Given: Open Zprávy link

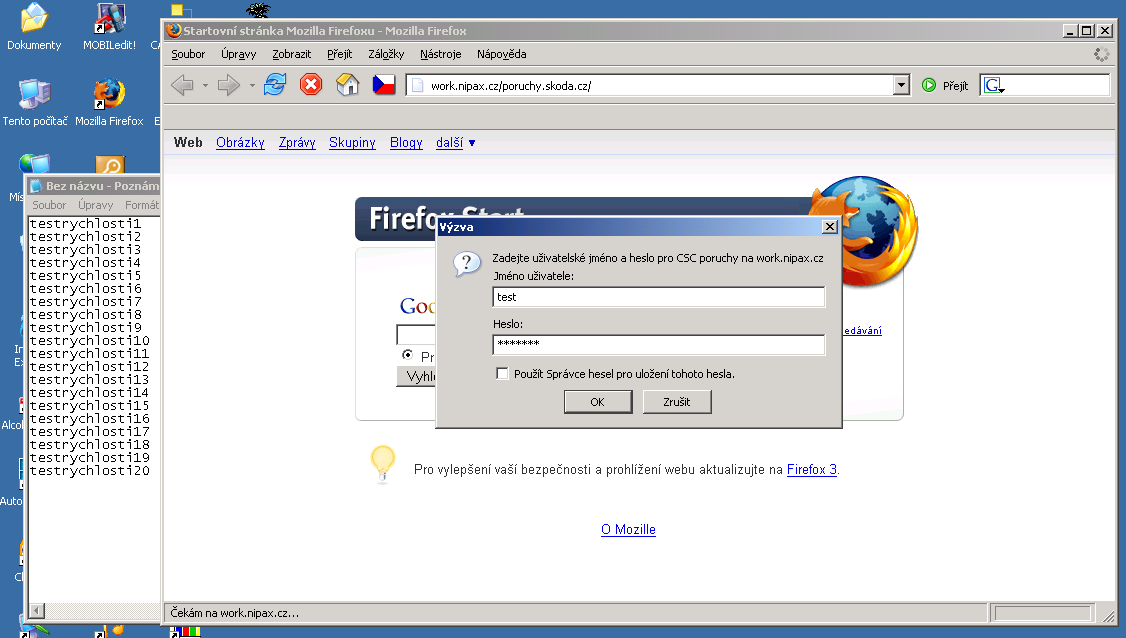Looking at the screenshot, I should point(297,142).
